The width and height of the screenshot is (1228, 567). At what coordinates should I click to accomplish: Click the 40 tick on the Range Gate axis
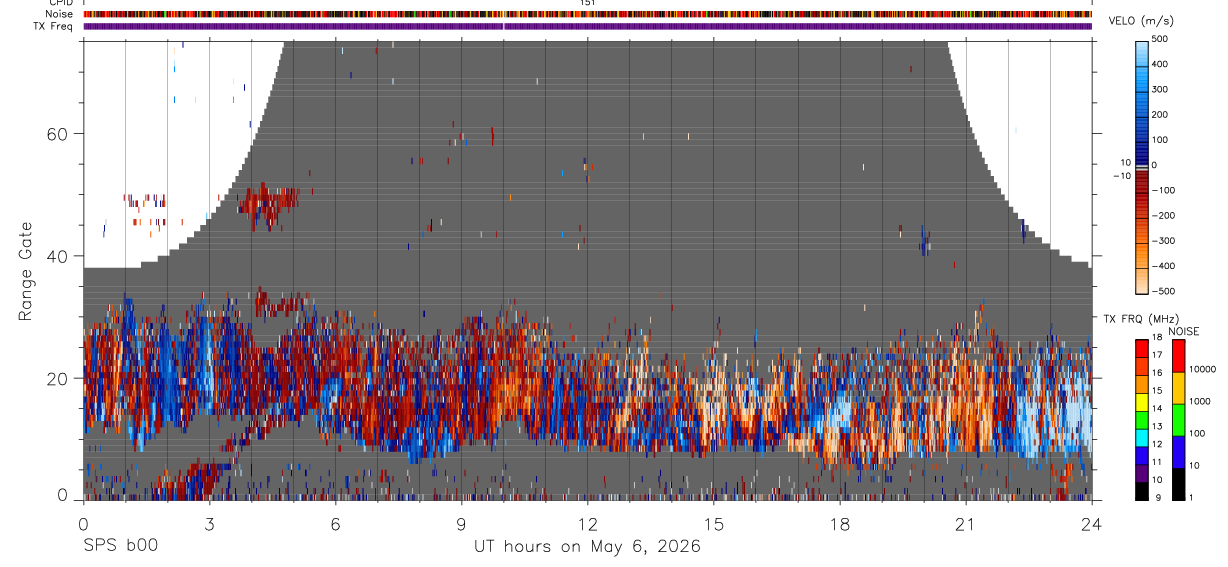click(x=58, y=256)
